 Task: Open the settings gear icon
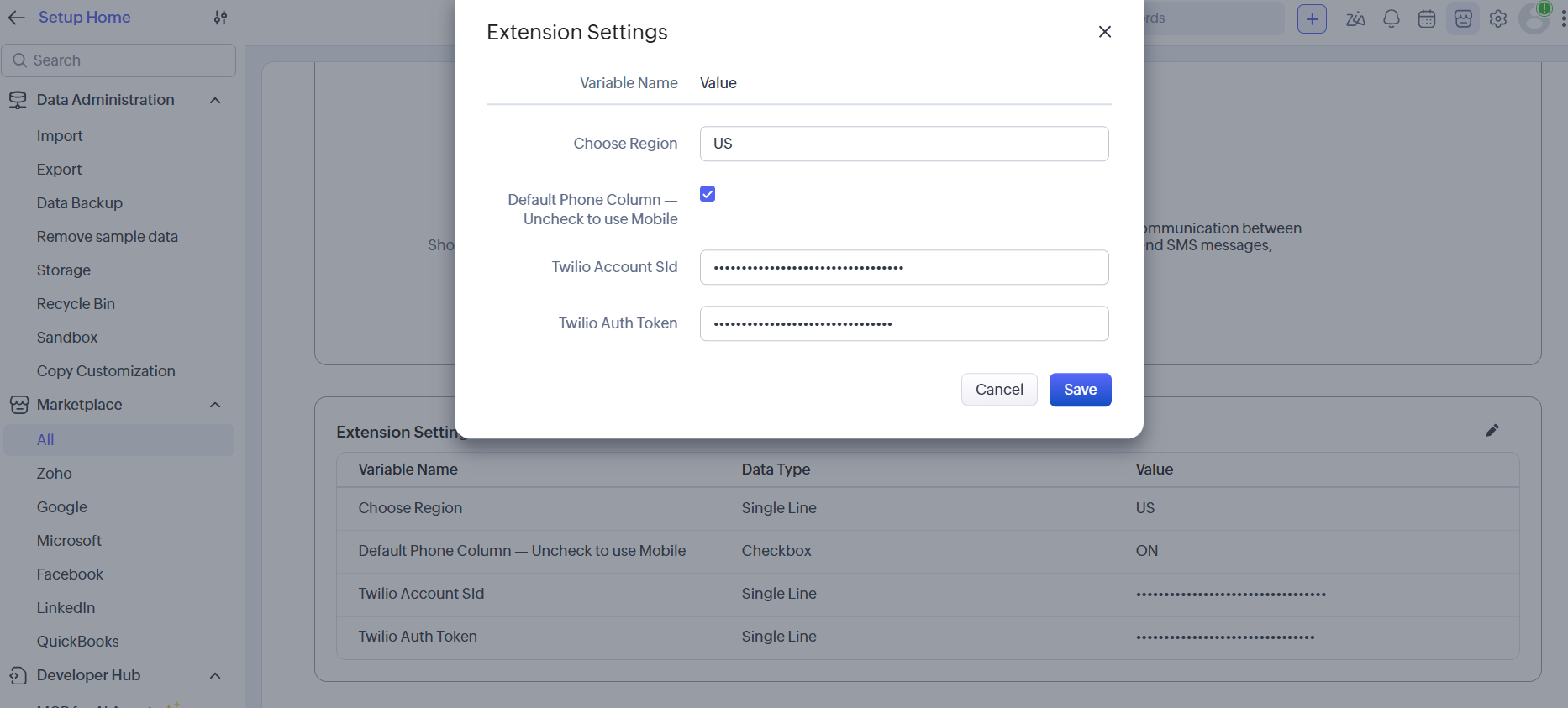(1498, 18)
